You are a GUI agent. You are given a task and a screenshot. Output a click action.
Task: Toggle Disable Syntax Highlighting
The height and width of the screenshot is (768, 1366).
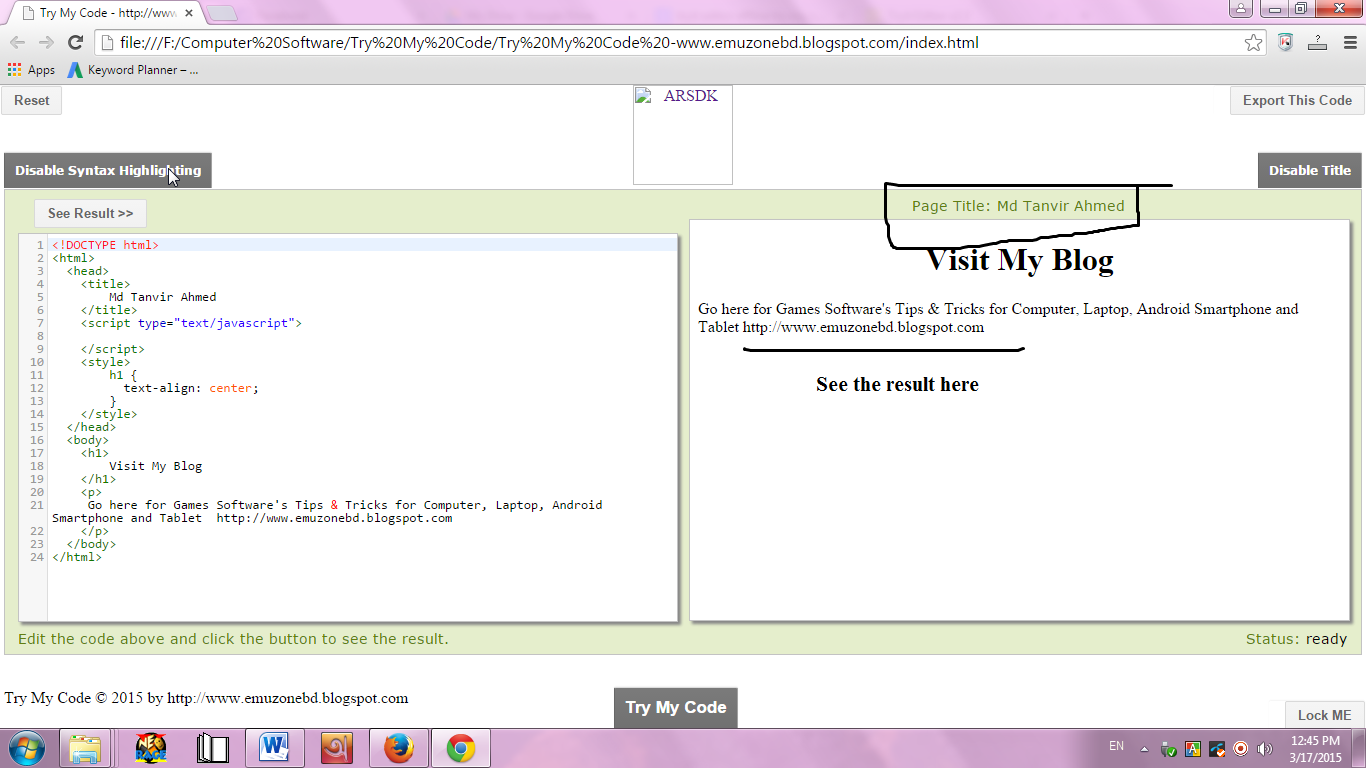(x=108, y=170)
